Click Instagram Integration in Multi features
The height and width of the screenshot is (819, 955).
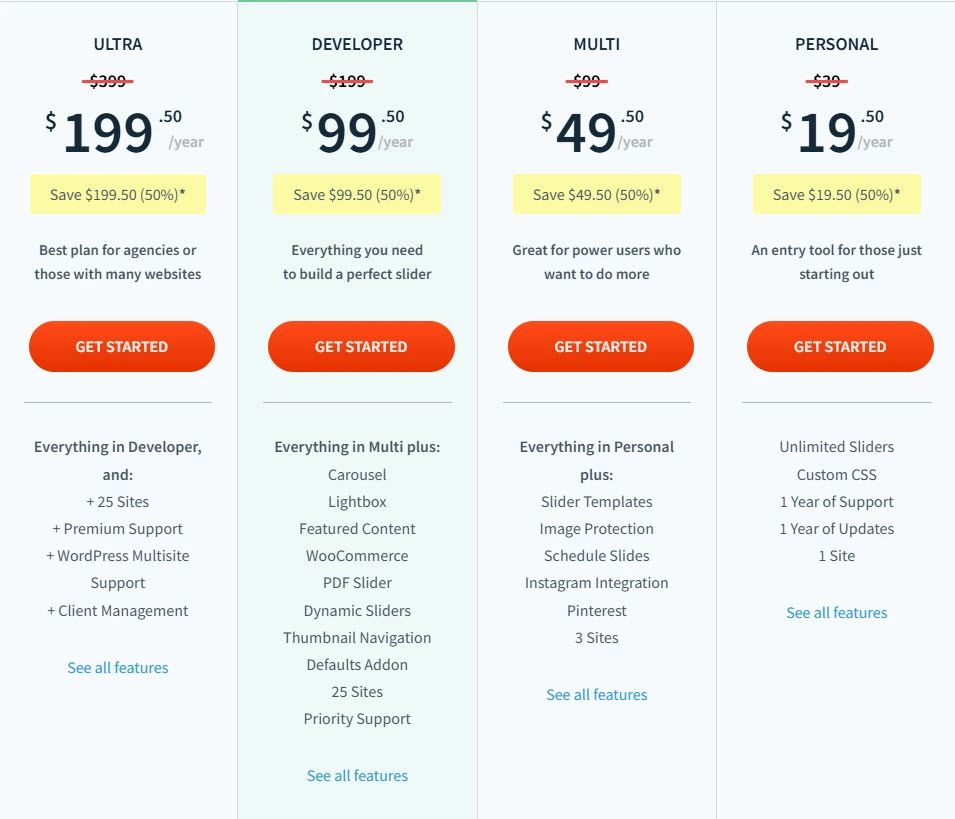(597, 583)
